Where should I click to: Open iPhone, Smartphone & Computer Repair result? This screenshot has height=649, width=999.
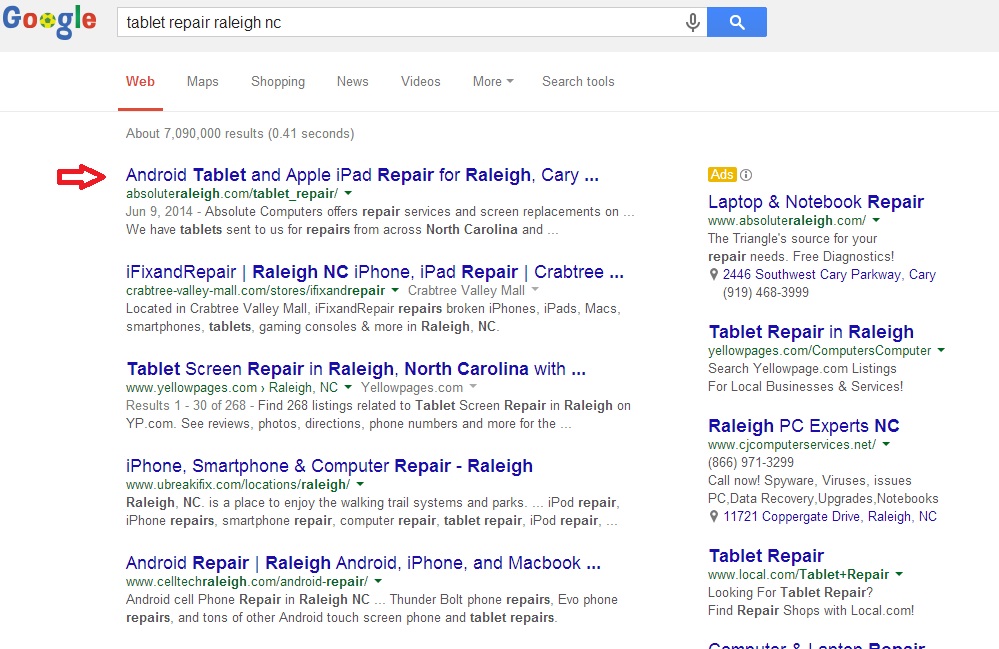pyautogui.click(x=329, y=466)
